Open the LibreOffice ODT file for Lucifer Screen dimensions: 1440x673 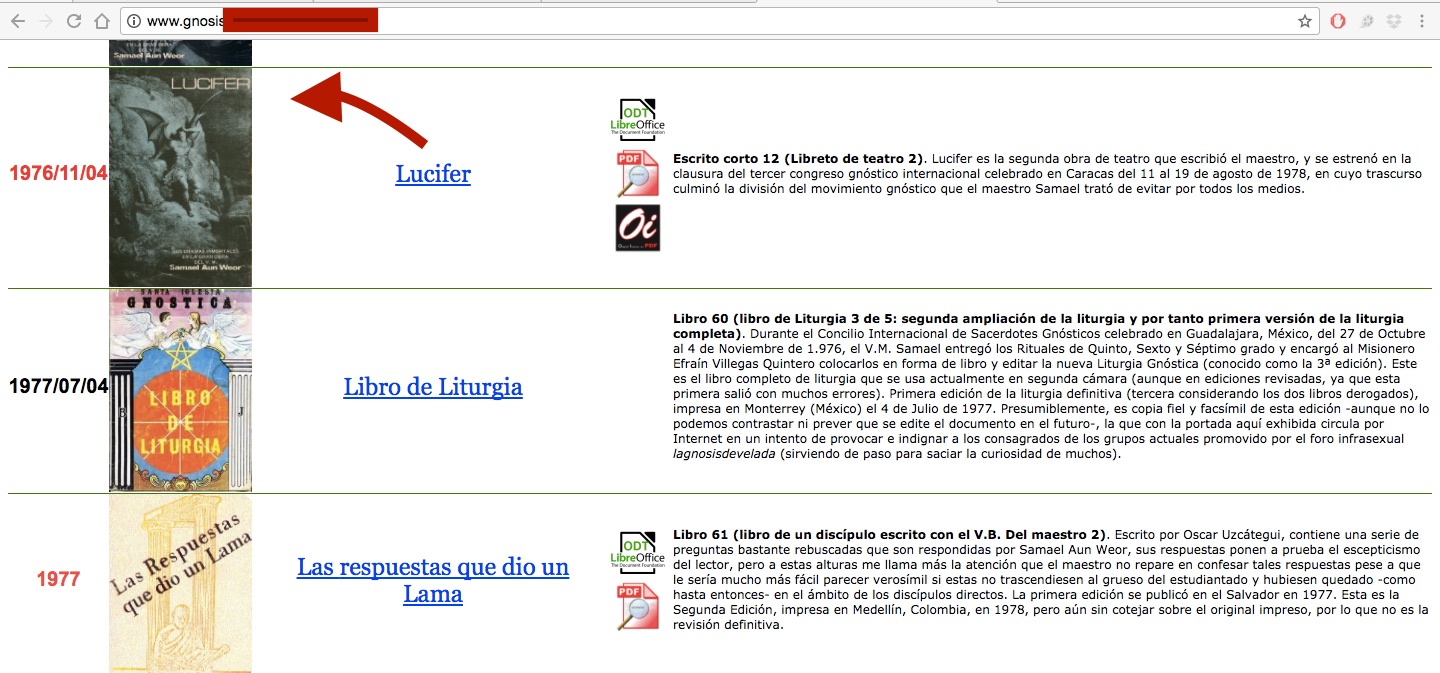pos(637,120)
